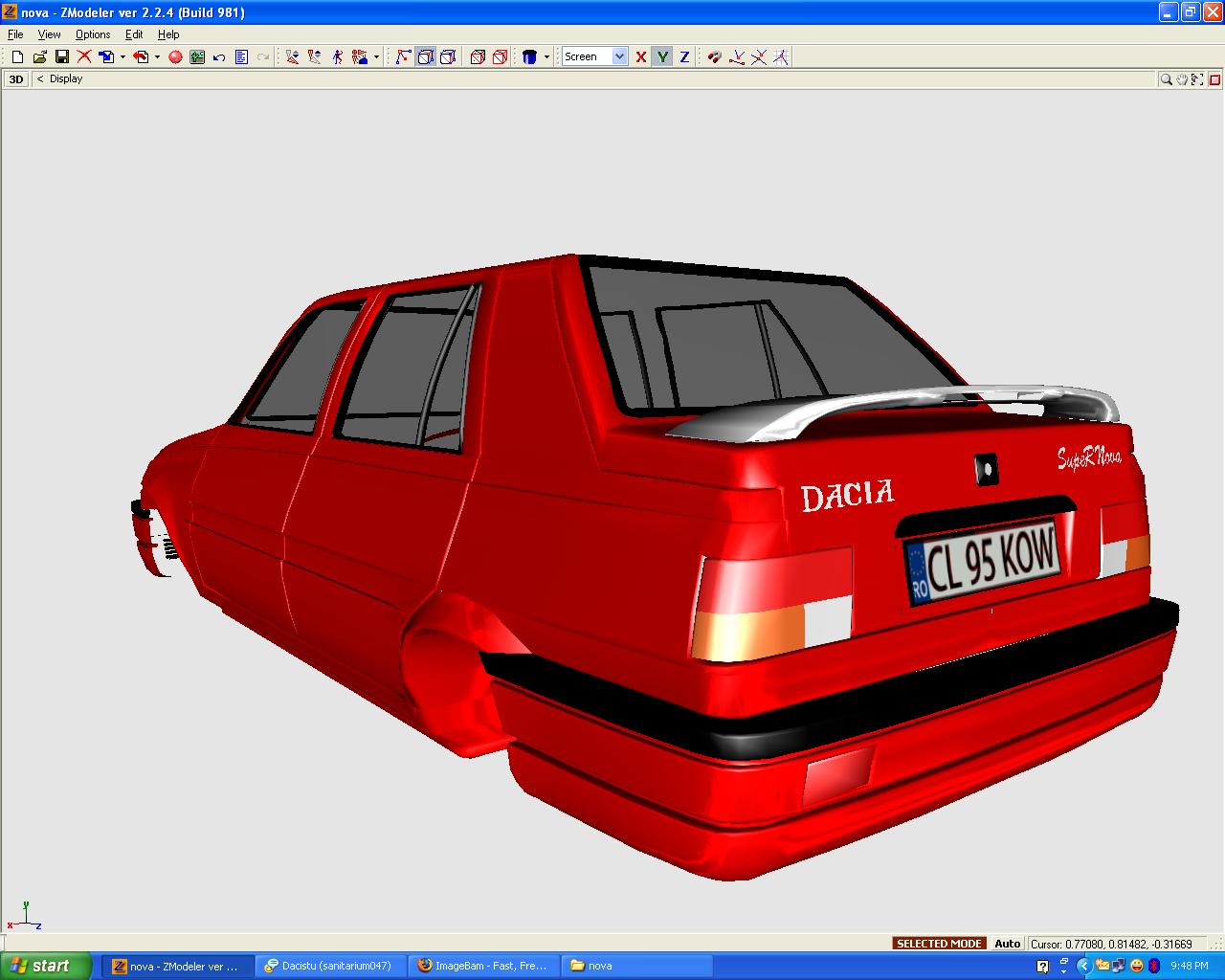
Task: Open the Edit menu
Action: (134, 34)
